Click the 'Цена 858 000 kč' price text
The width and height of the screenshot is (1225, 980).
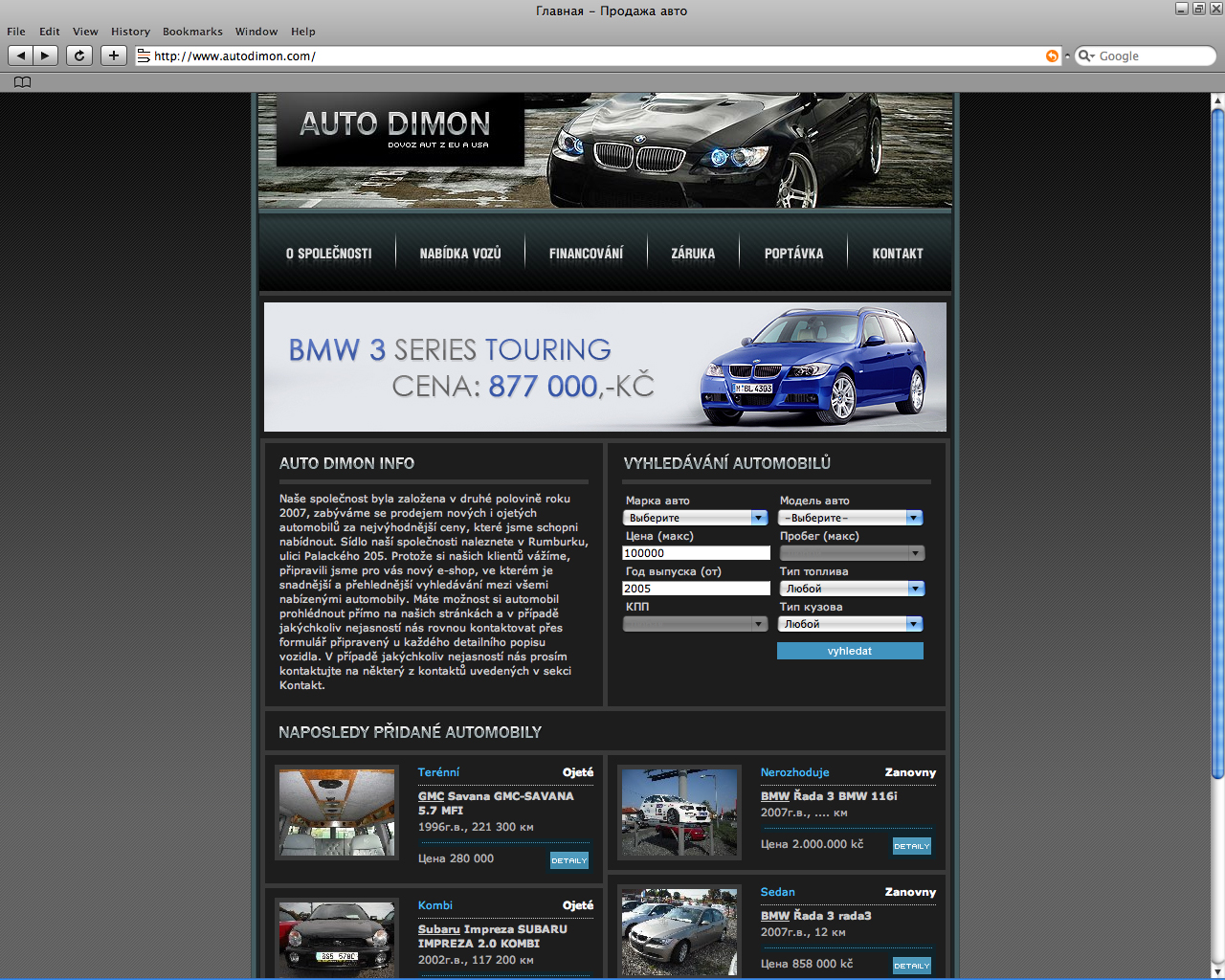(x=807, y=964)
